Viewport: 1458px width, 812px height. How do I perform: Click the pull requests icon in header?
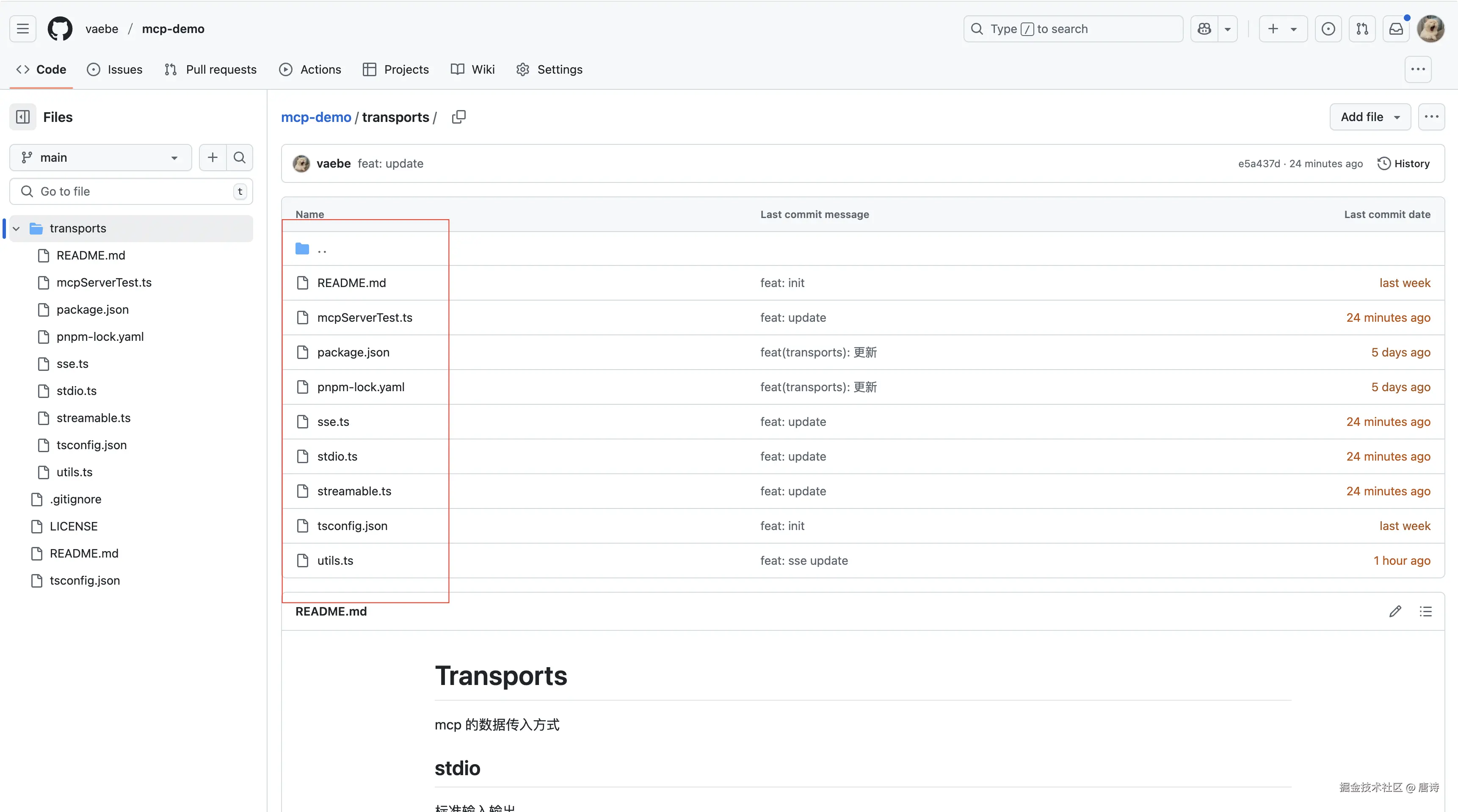[1362, 29]
